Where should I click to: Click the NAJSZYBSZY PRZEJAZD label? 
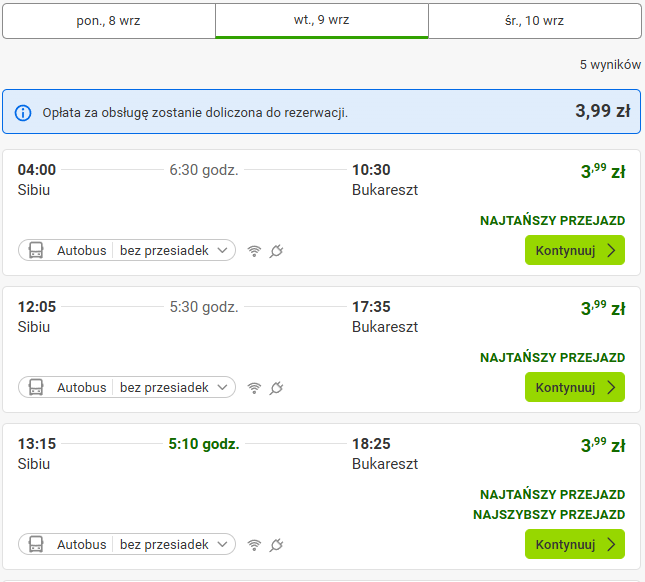coord(549,515)
